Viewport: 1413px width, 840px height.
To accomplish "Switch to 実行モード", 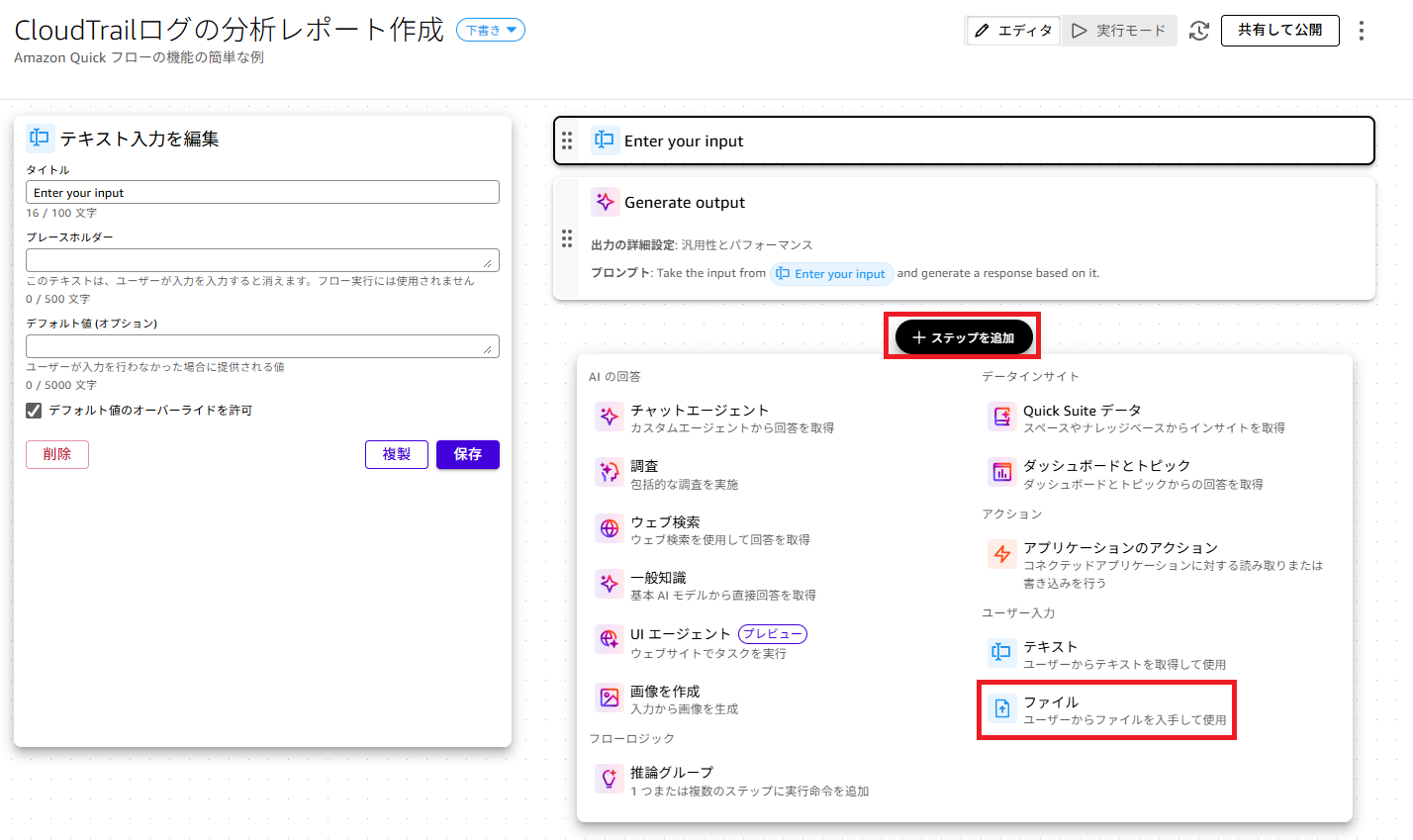I will [x=1119, y=31].
